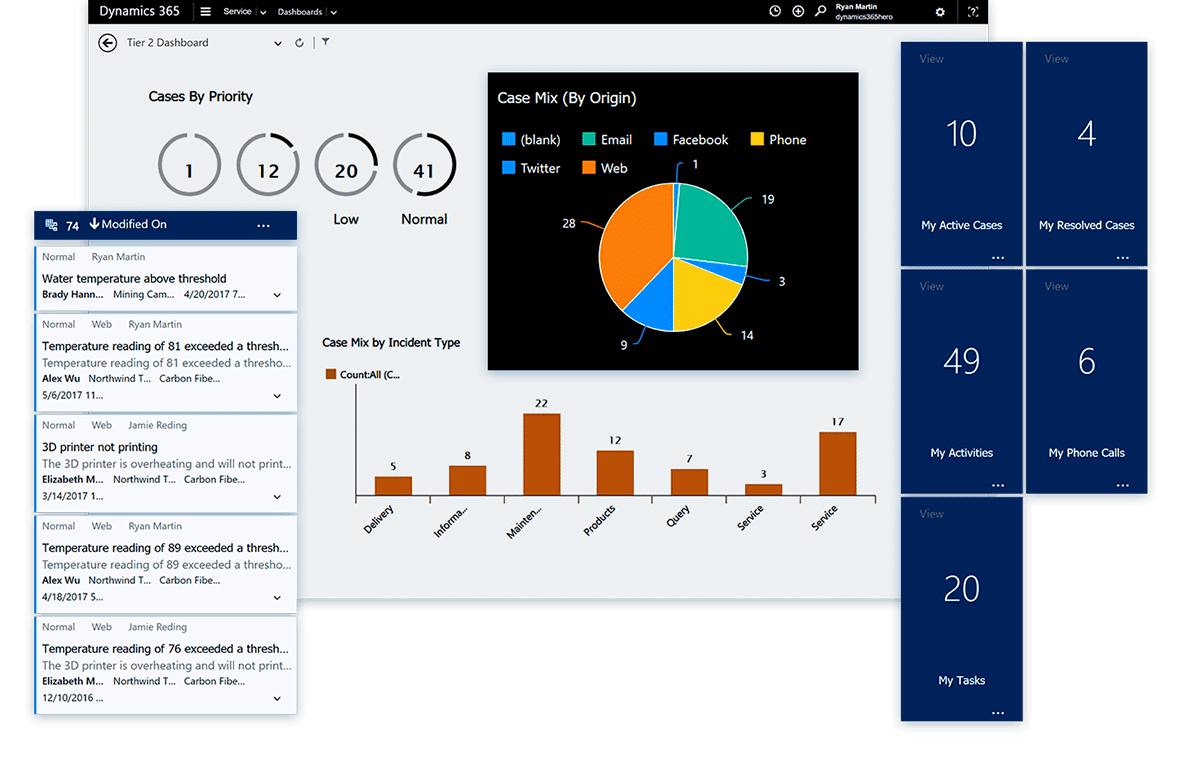Click the Service menu item
The width and height of the screenshot is (1182, 779).
[x=237, y=11]
